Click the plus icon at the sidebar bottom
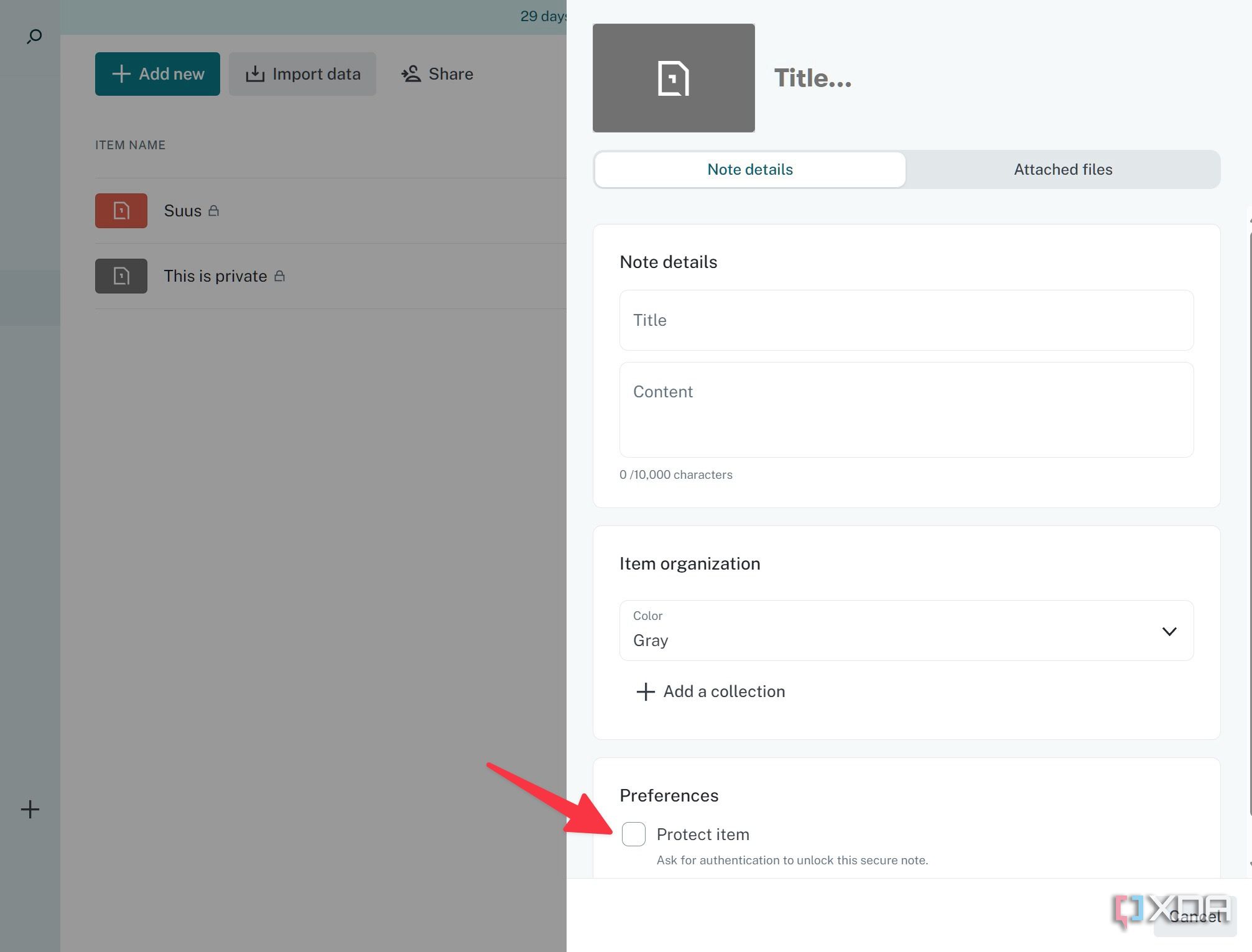The width and height of the screenshot is (1252, 952). pos(29,809)
